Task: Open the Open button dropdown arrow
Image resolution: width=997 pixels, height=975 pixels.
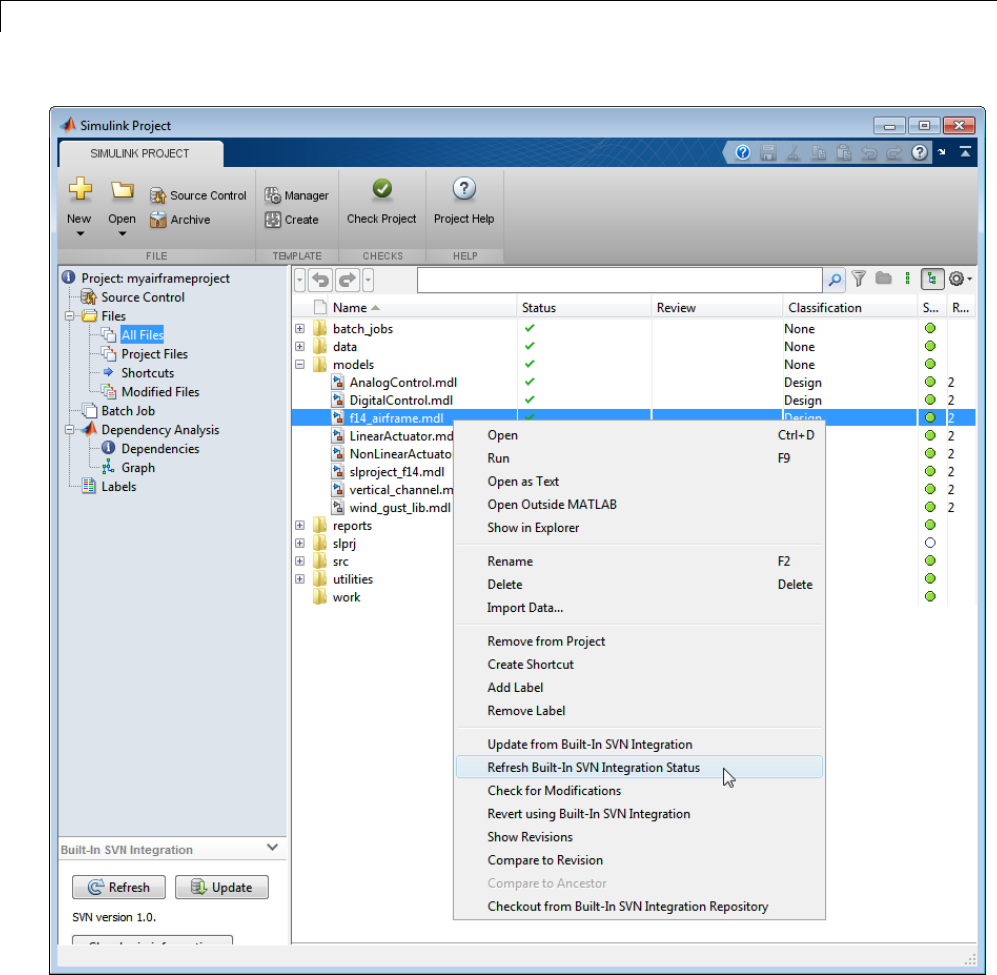Action: coord(122,234)
